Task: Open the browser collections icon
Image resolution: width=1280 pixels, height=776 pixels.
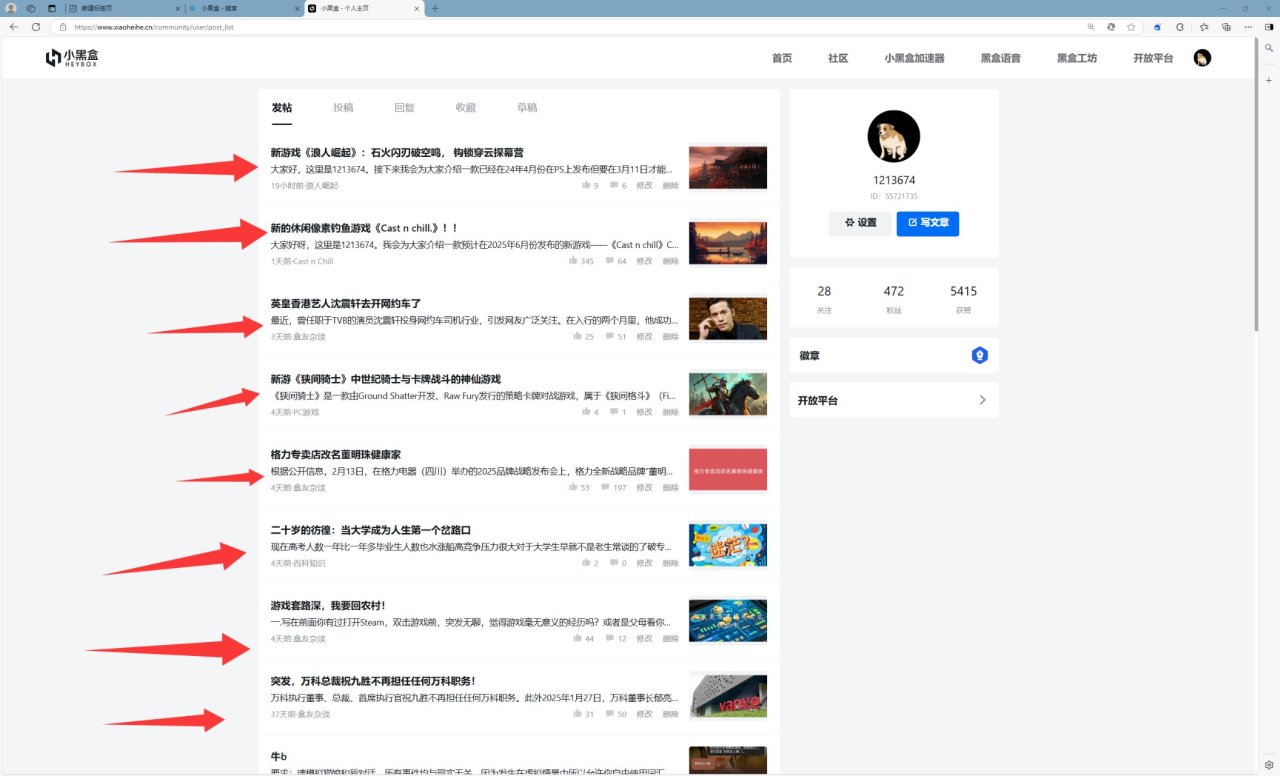Action: point(1226,27)
